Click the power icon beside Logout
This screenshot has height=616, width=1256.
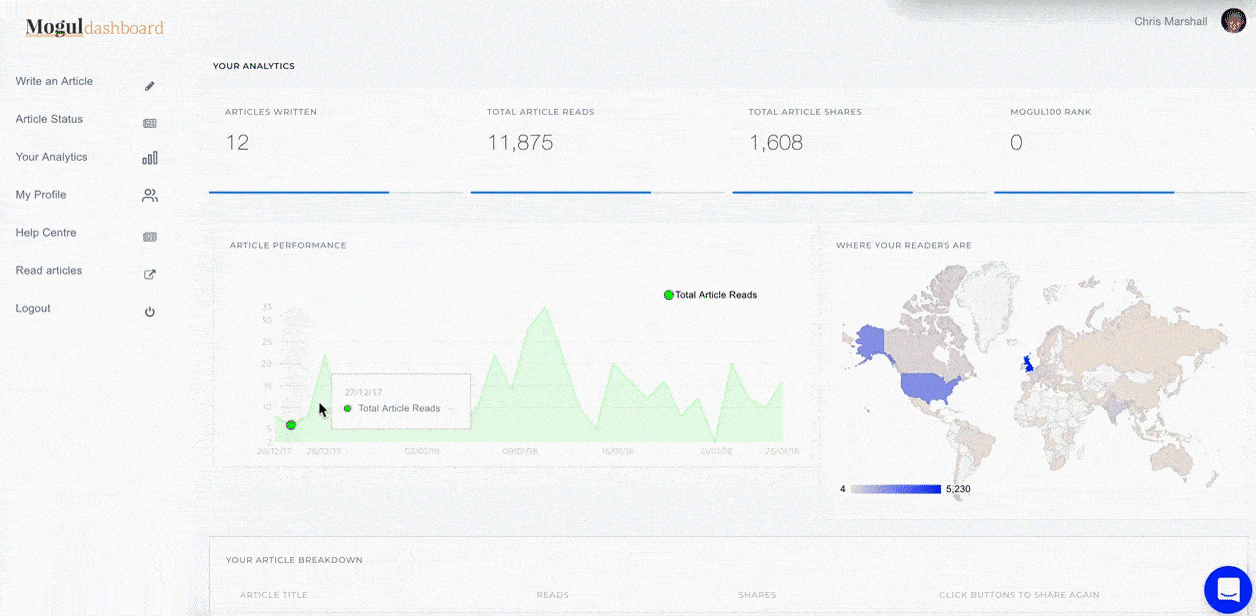[150, 312]
